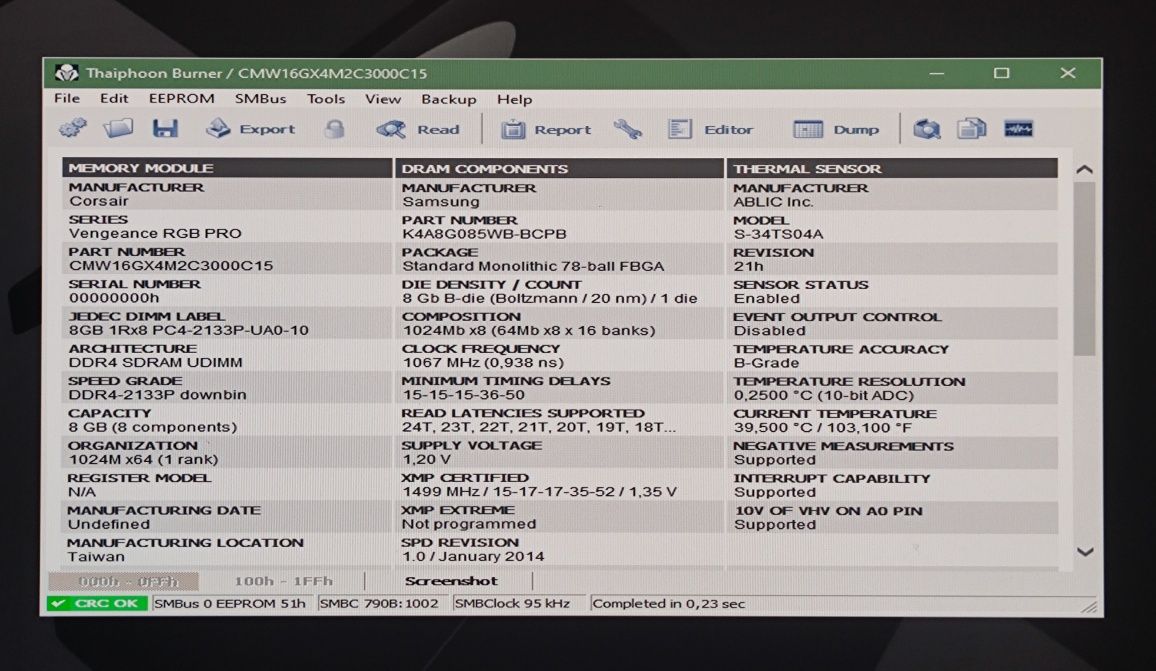Open the View menu
The image size is (1156, 671).
383,99
